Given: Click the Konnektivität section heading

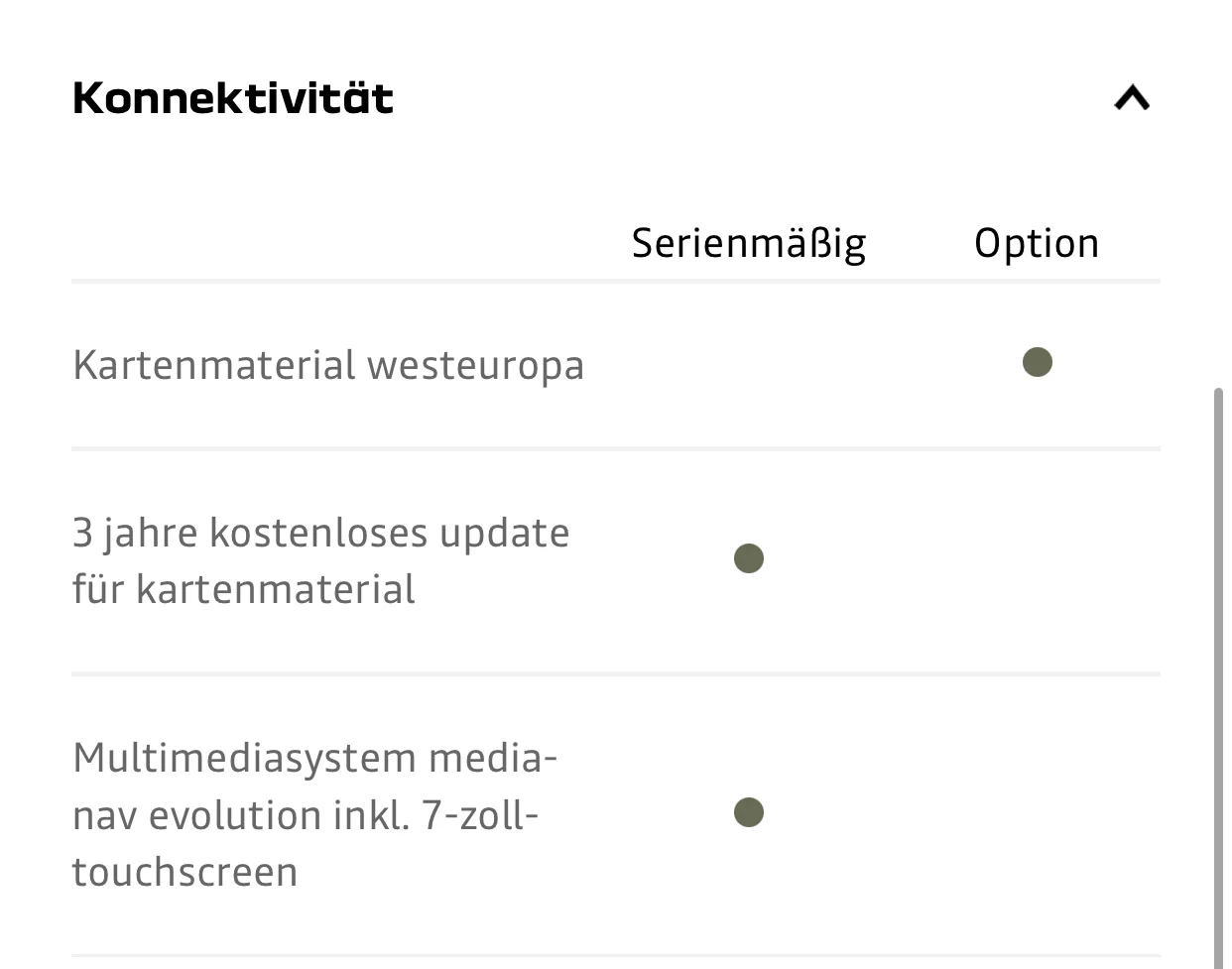Looking at the screenshot, I should tap(233, 98).
